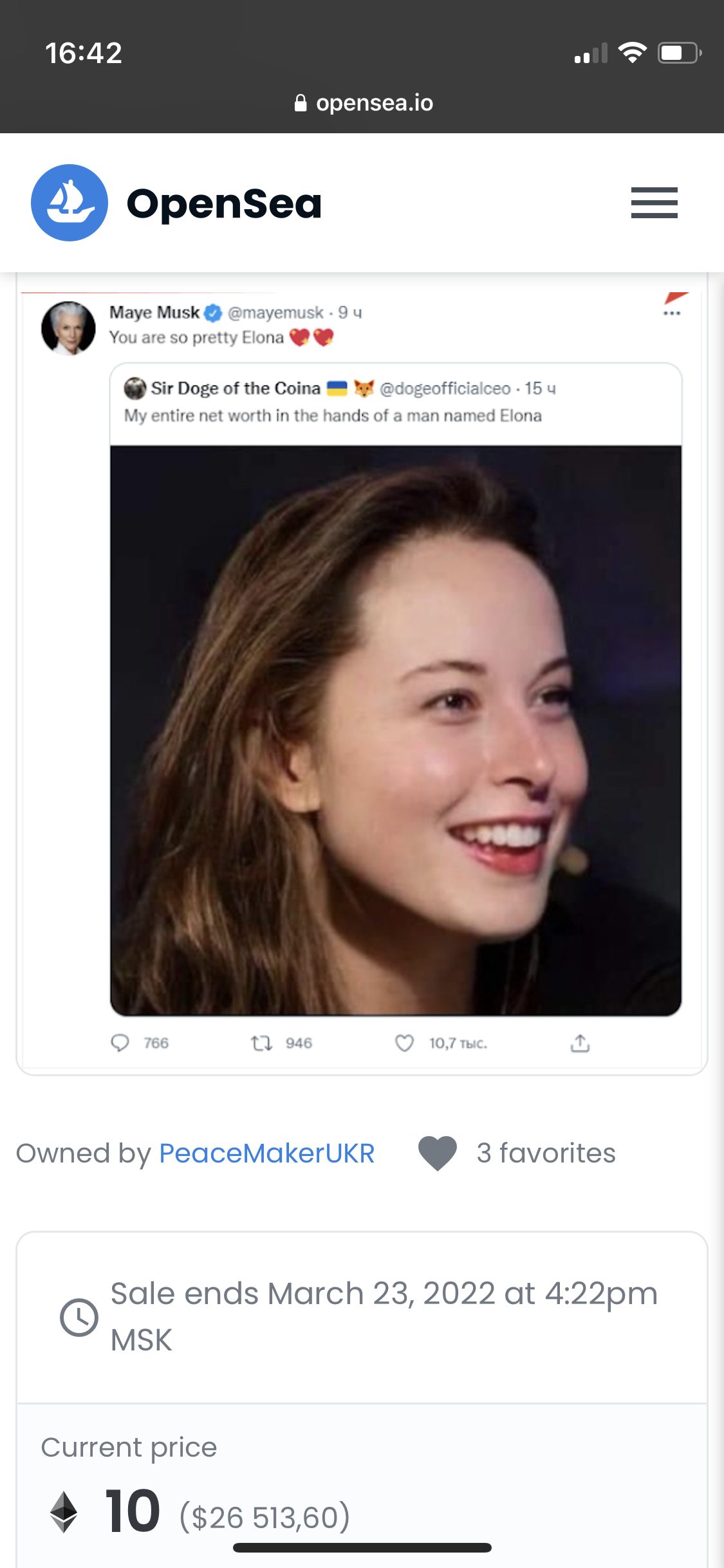Tap the tweet like heart icon
This screenshot has height=1568, width=724.
404,1043
